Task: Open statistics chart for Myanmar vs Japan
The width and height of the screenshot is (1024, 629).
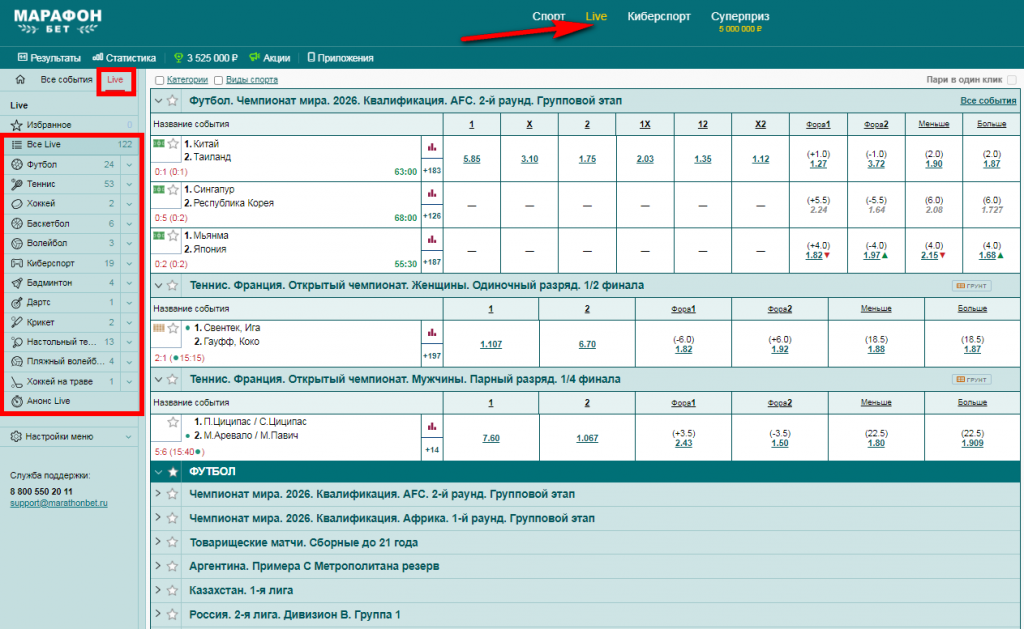Action: (x=432, y=240)
